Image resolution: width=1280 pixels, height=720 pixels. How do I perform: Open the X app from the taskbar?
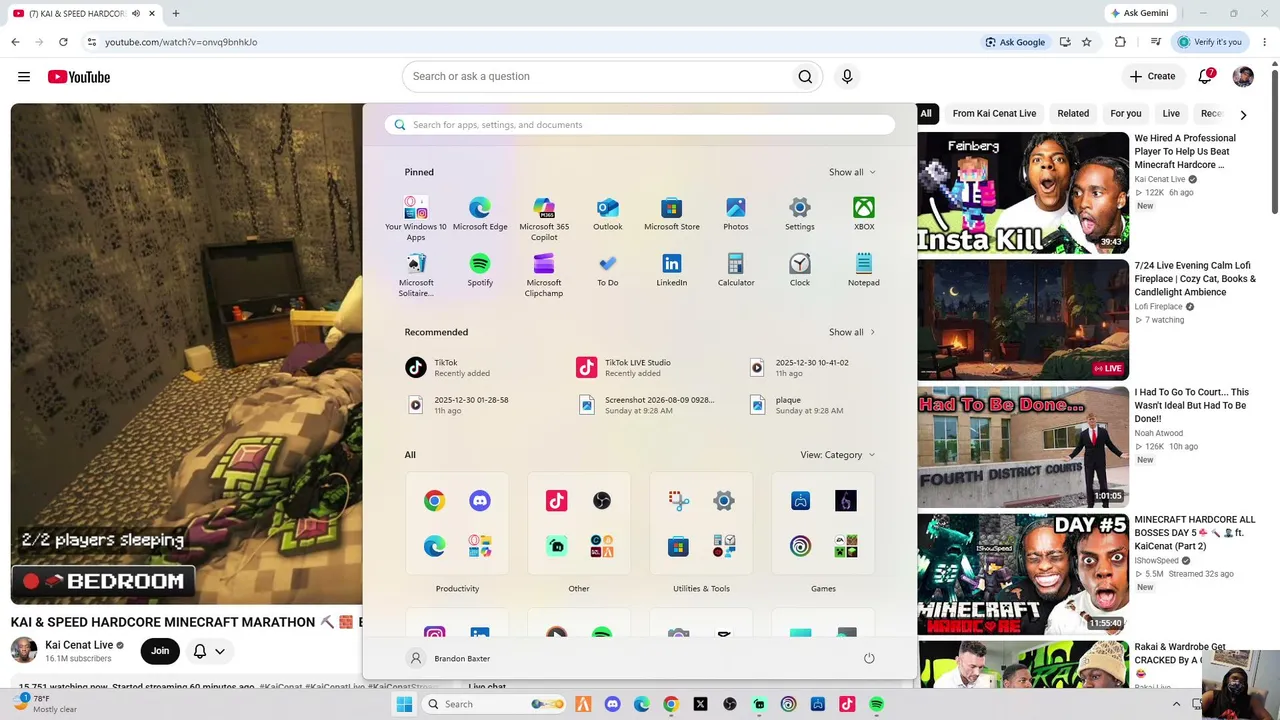pos(700,704)
